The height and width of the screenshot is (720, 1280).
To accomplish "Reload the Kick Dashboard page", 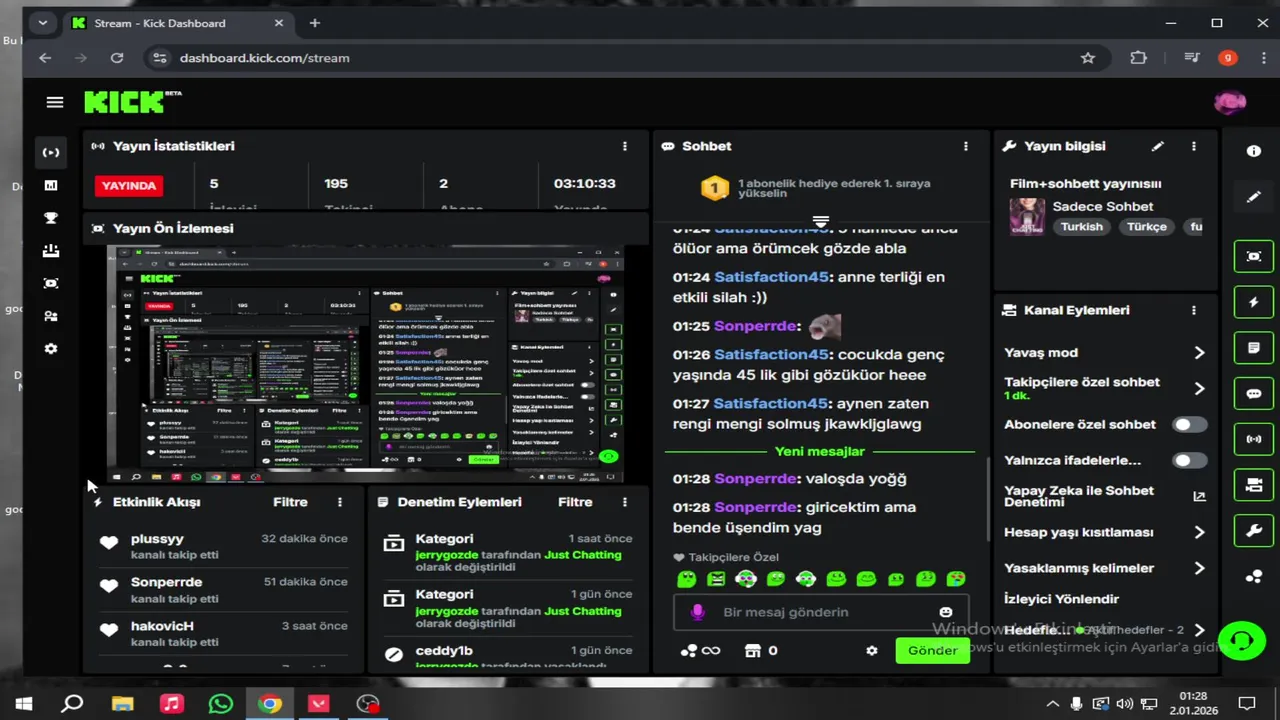I will [117, 58].
